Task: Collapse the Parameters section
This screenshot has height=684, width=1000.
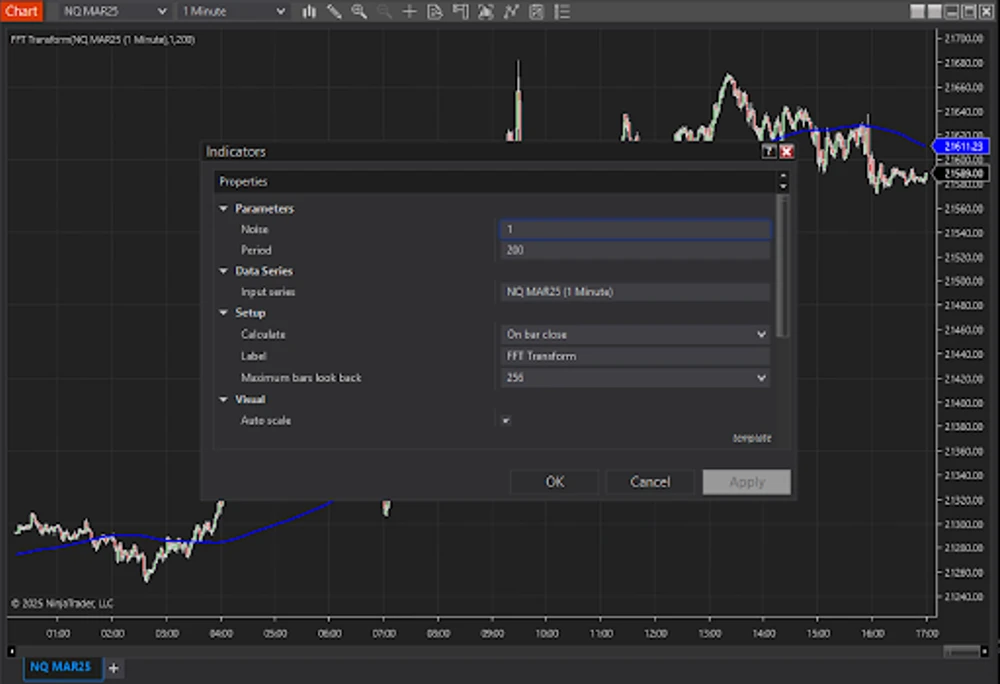Action: (223, 208)
